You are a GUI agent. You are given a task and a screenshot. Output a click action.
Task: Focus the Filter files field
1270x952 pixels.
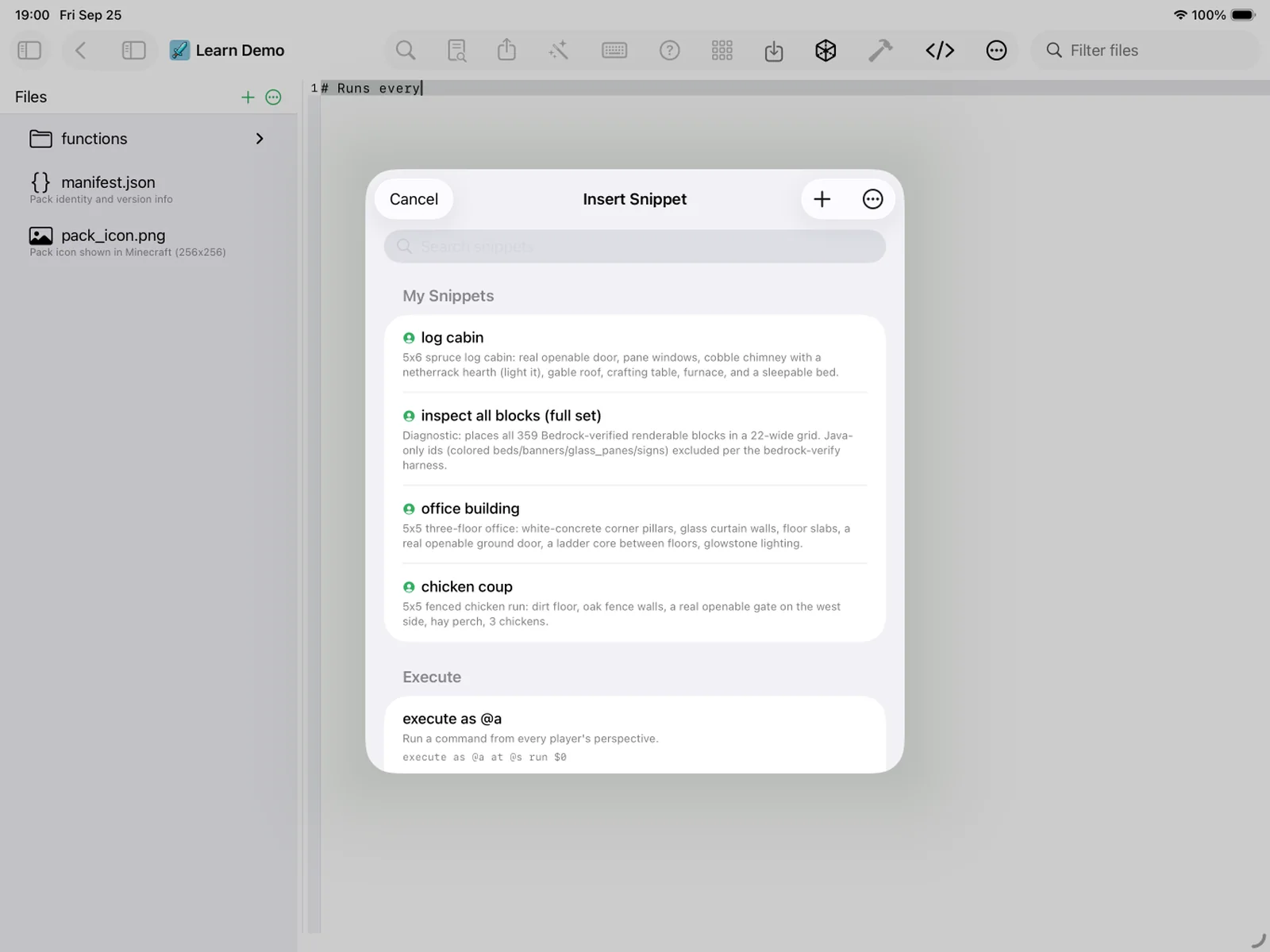coord(1145,51)
